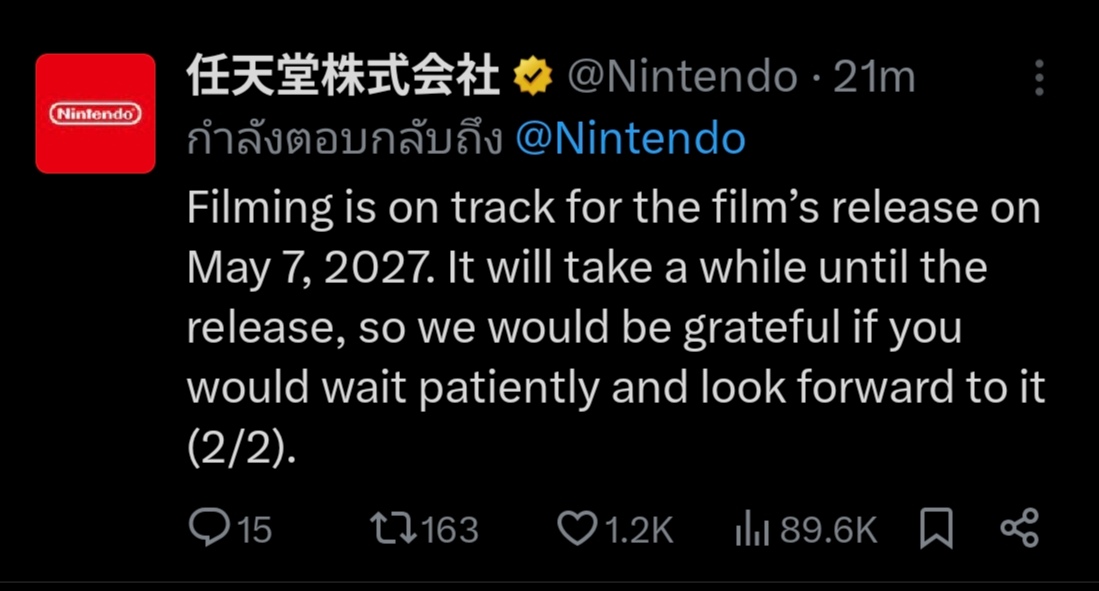Open the three-dot more options menu

(1040, 78)
